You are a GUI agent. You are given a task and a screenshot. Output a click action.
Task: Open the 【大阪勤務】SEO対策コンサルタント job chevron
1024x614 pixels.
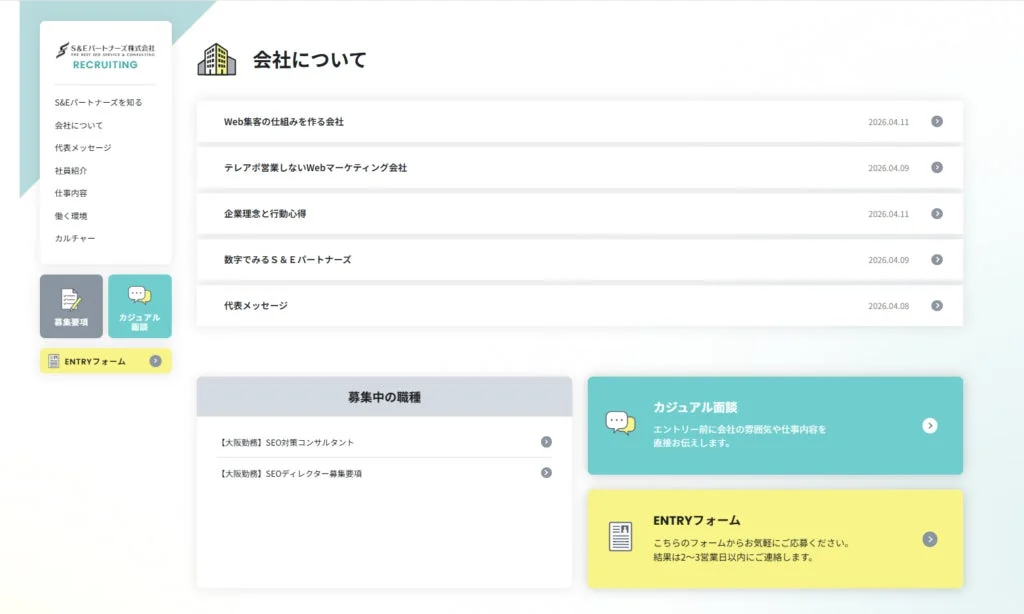tap(546, 440)
